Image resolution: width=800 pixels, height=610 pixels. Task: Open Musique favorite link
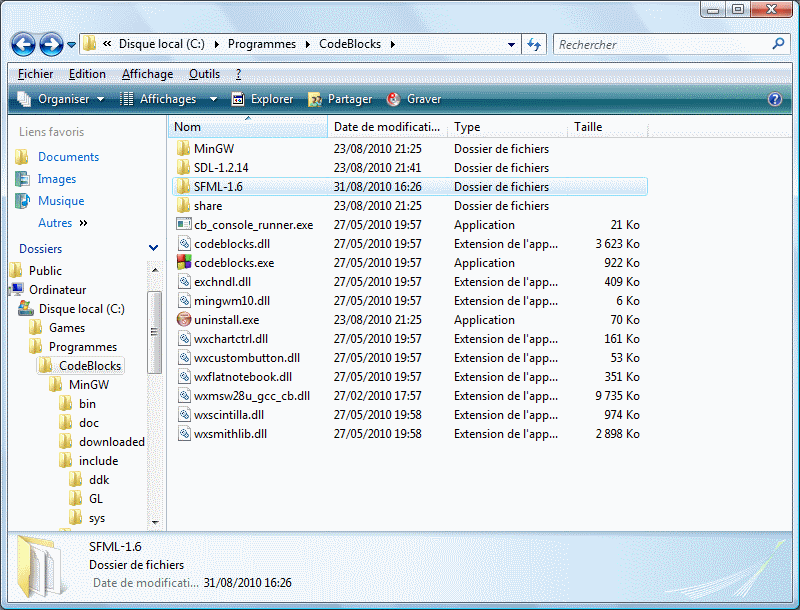coord(61,201)
